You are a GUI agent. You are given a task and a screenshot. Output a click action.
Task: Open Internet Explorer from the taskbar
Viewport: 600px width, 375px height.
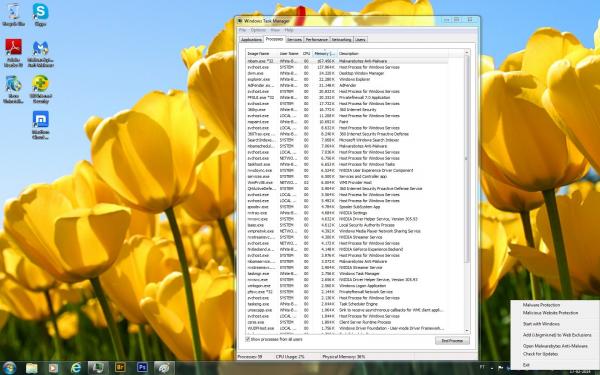[x=76, y=368]
